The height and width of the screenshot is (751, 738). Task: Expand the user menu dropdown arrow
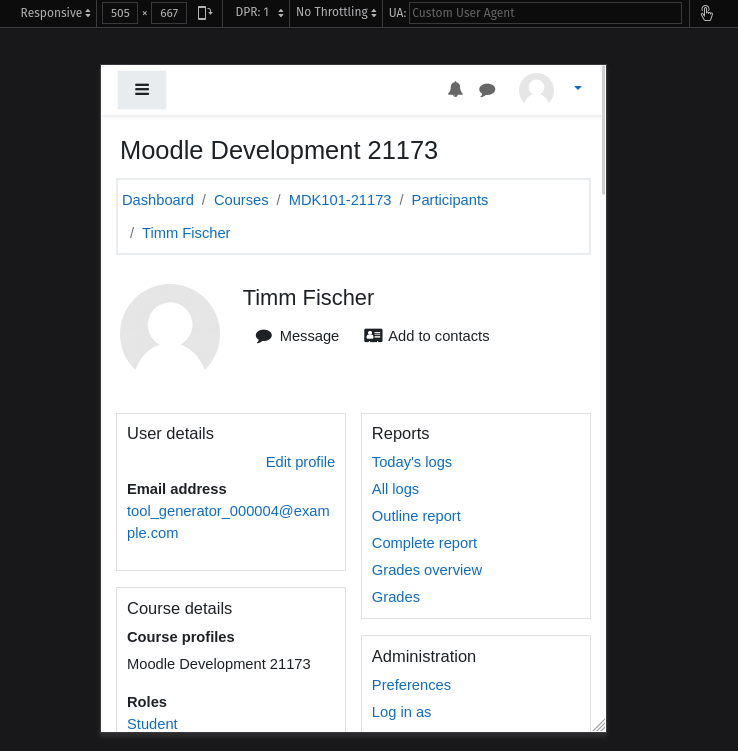point(578,88)
